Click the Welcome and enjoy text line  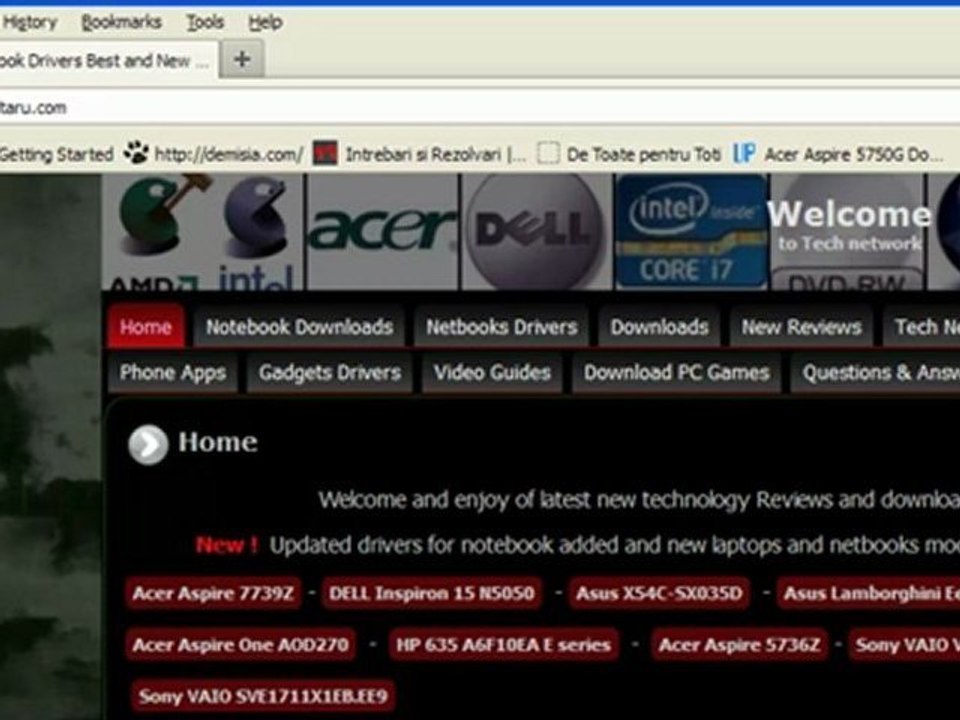(x=639, y=500)
